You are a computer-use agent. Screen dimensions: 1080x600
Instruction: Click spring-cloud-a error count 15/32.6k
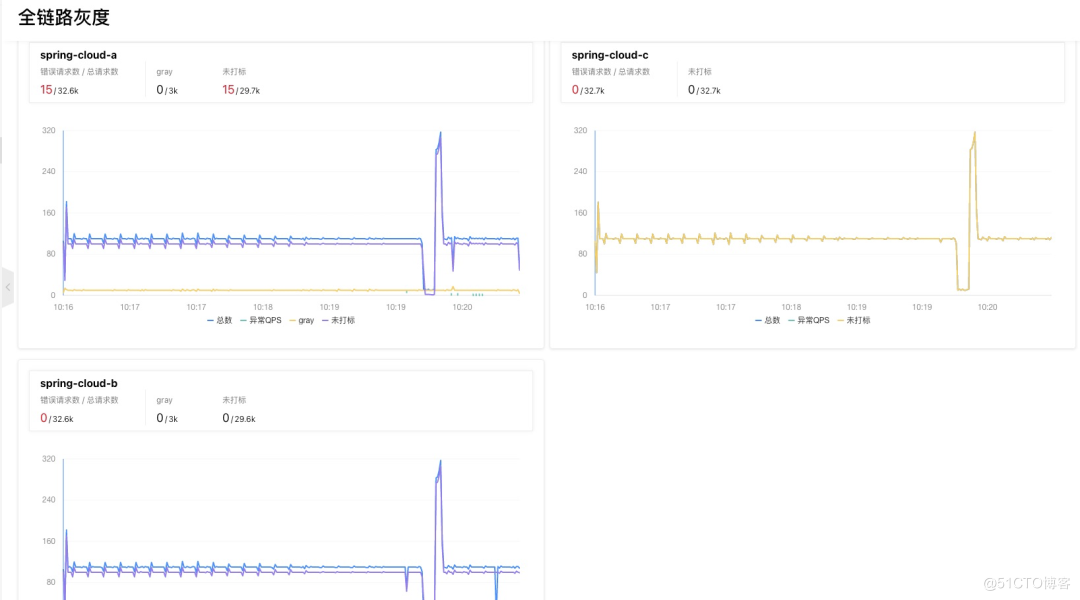pyautogui.click(x=59, y=90)
